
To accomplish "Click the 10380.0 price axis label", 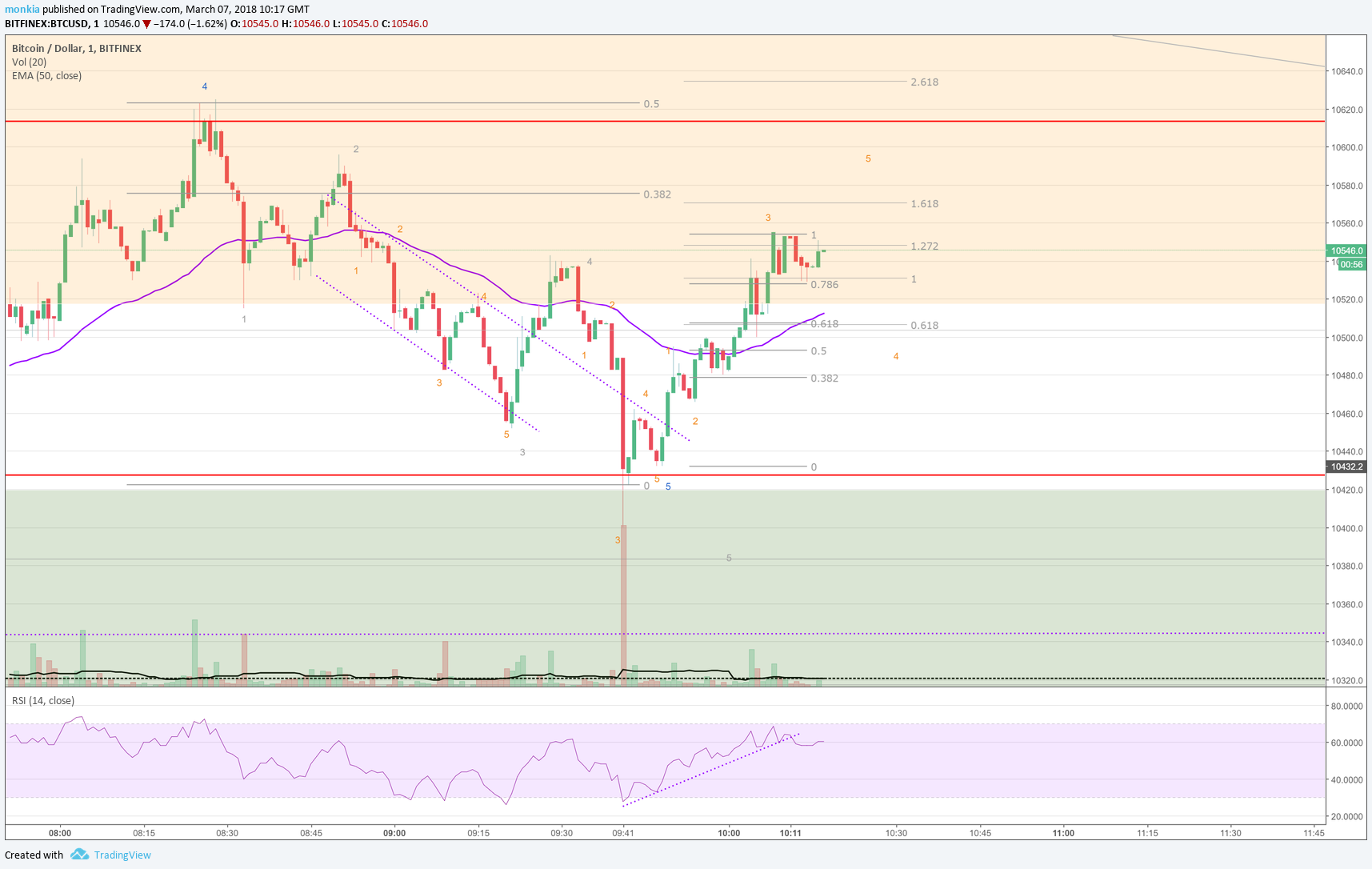I will [1346, 566].
